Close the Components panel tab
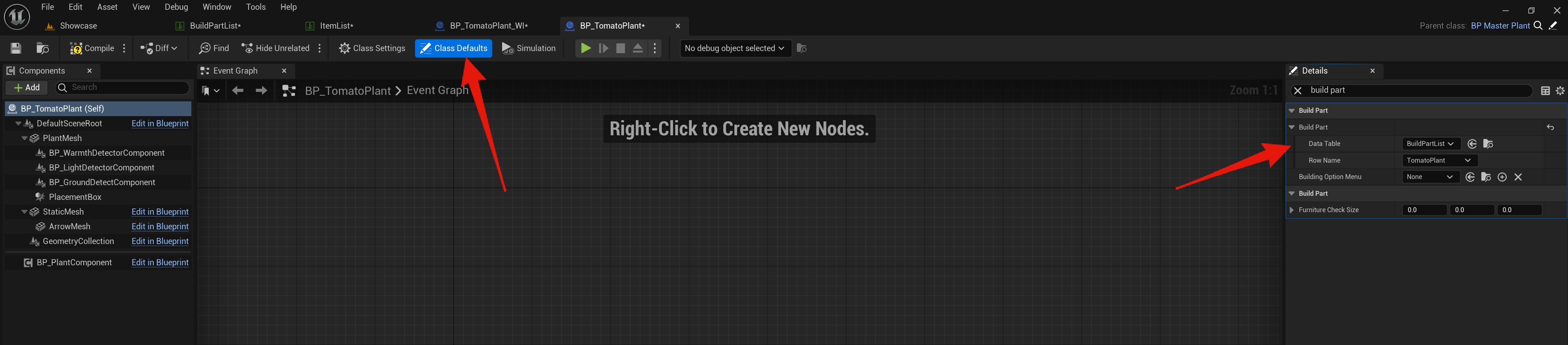This screenshot has width=1568, height=345. click(x=90, y=71)
